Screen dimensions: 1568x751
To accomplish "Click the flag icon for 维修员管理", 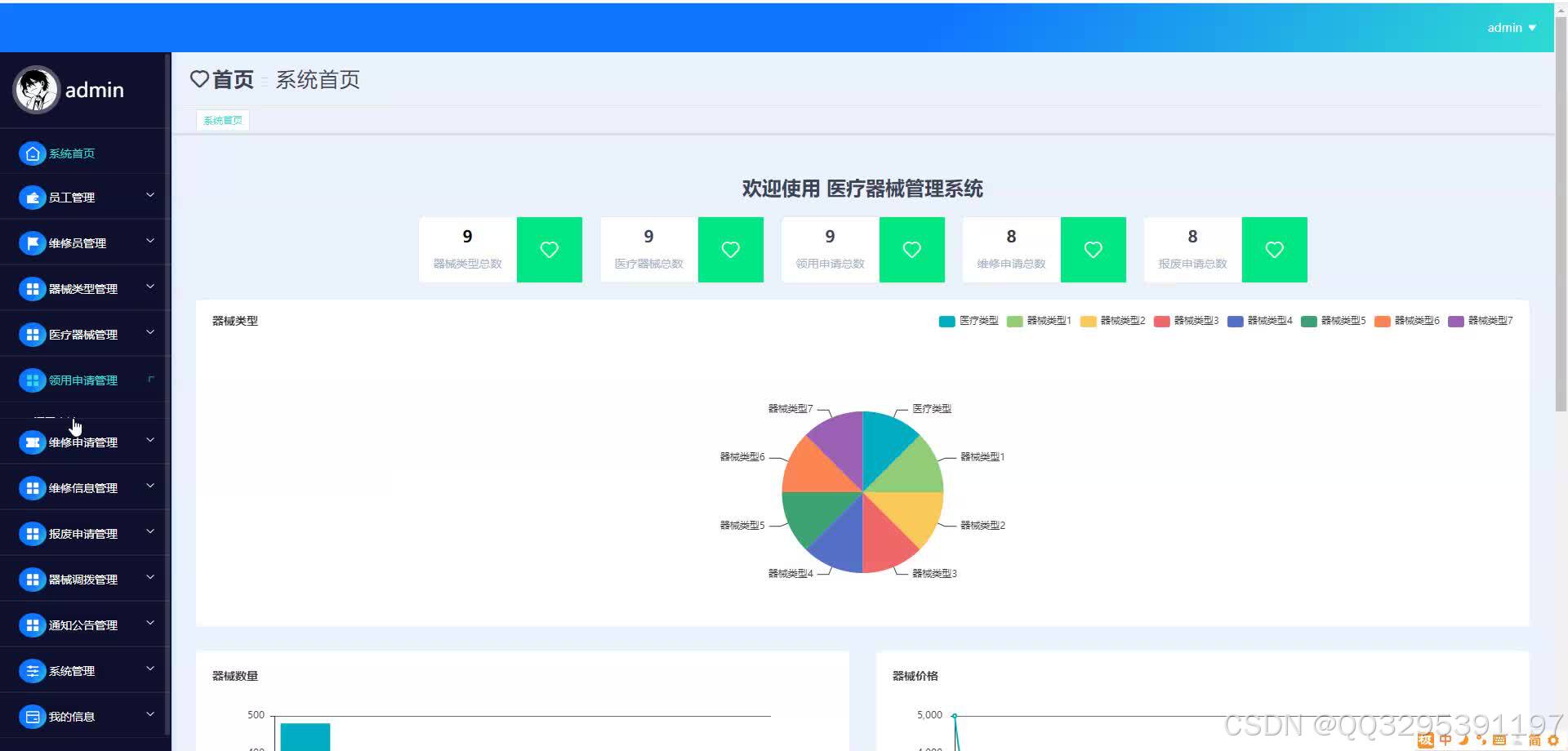I will coord(32,243).
